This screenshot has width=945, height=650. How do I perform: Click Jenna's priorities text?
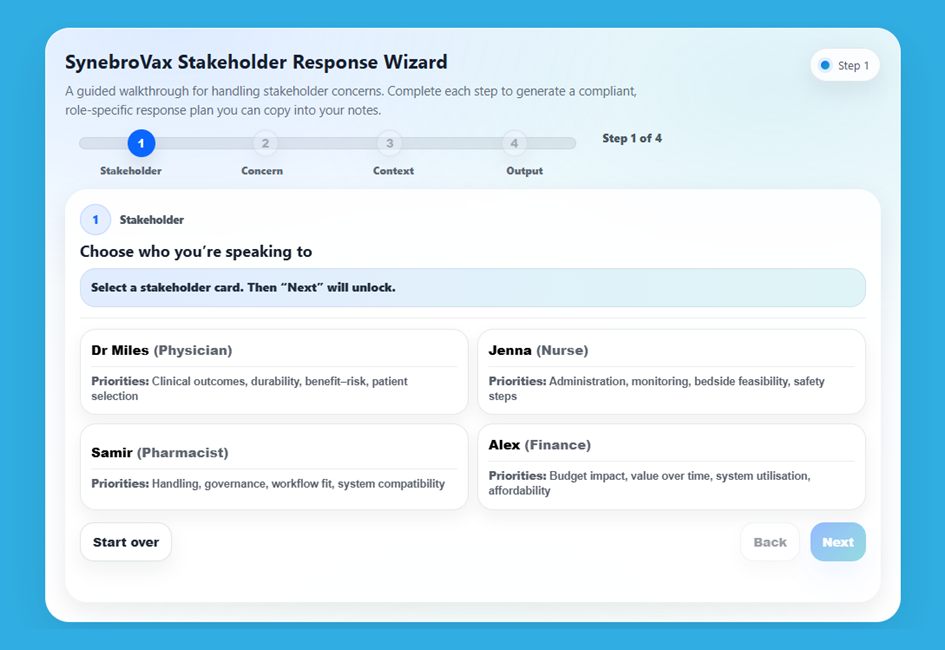[x=656, y=389]
